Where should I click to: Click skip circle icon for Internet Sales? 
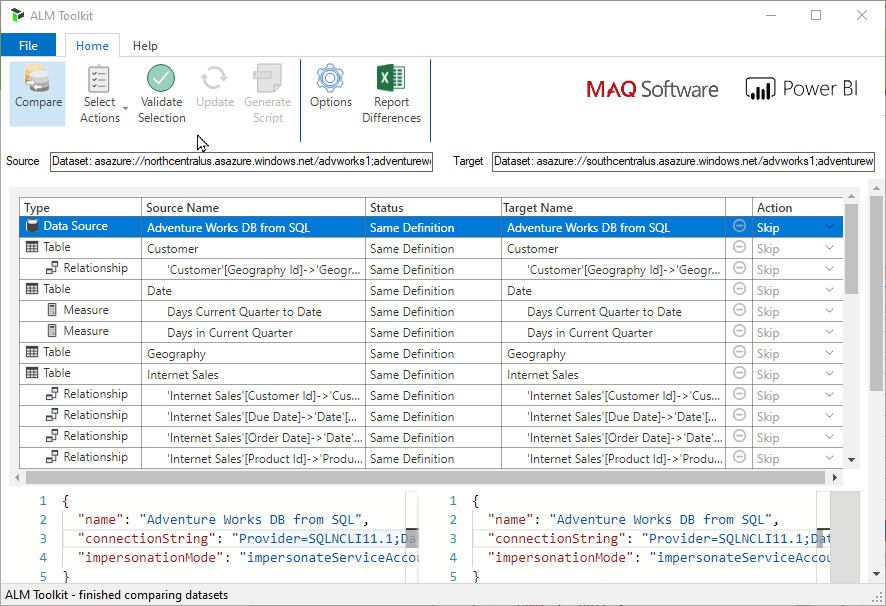739,373
